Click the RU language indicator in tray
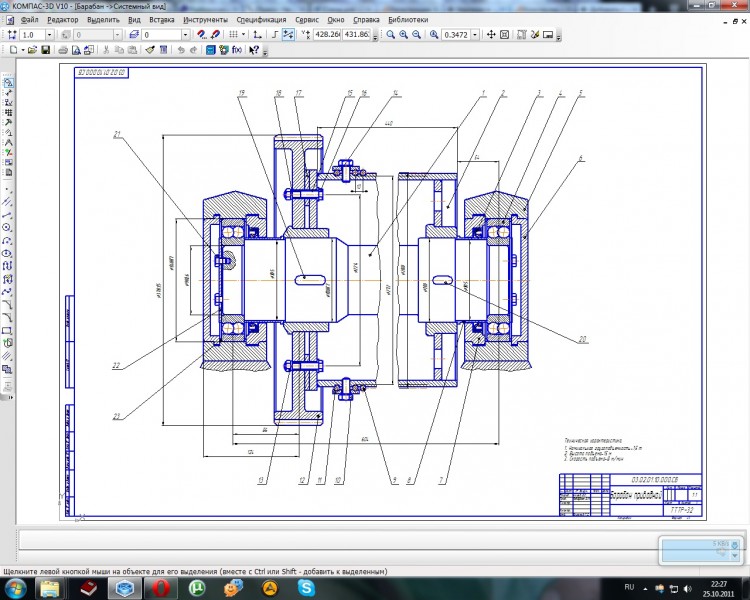 pyautogui.click(x=629, y=586)
